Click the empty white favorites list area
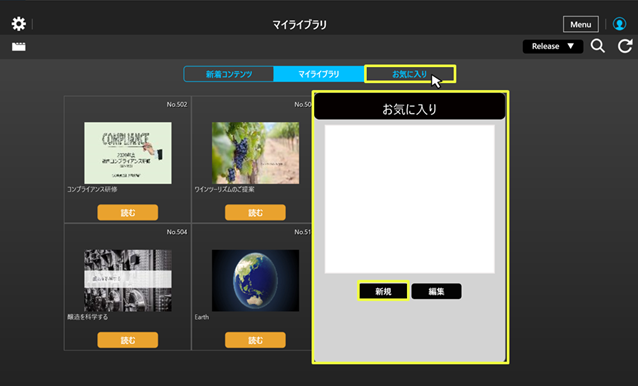This screenshot has width=638, height=386. click(x=409, y=199)
